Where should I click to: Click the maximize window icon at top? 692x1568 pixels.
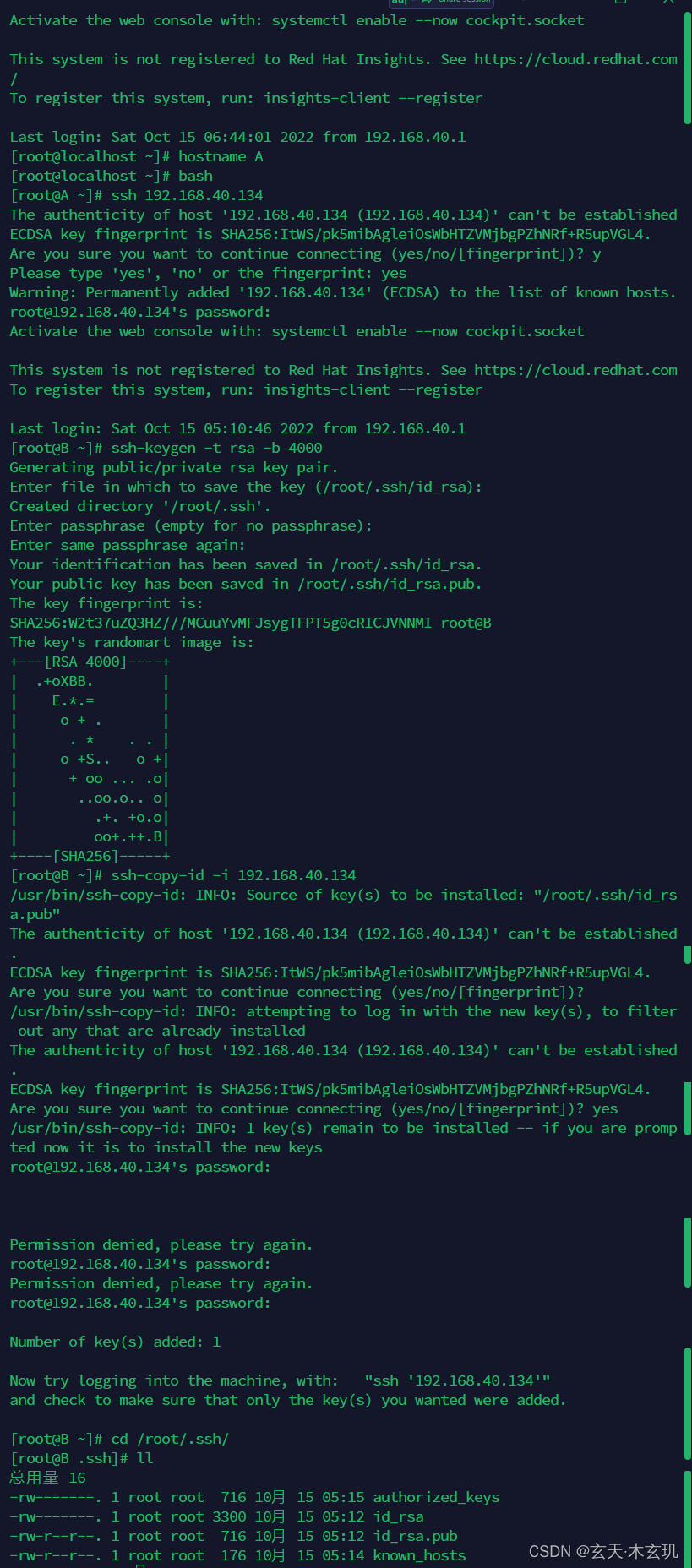pyautogui.click(x=621, y=3)
